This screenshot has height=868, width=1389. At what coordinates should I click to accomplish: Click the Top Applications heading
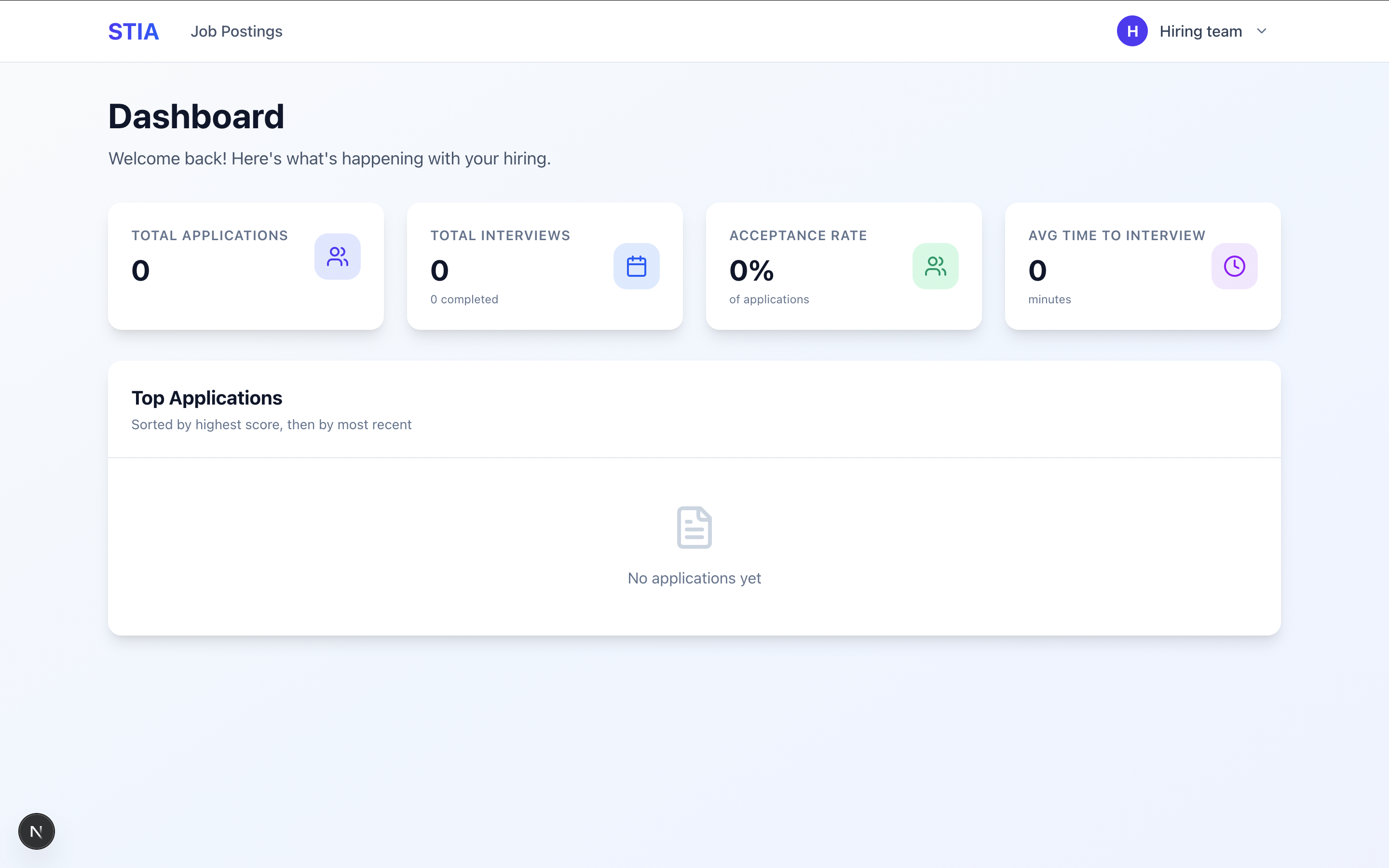coord(206,398)
